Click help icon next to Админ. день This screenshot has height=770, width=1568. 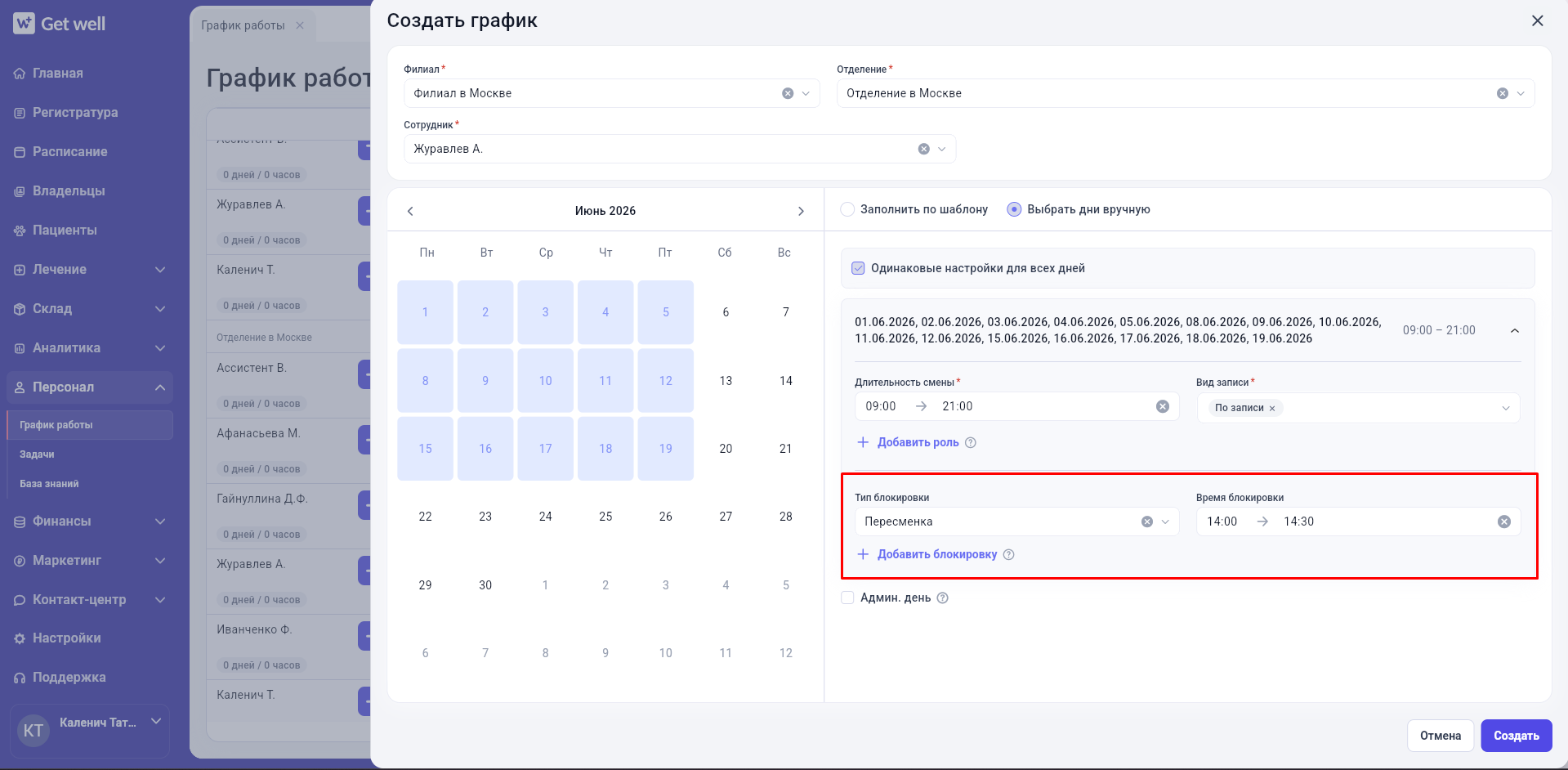pyautogui.click(x=942, y=598)
